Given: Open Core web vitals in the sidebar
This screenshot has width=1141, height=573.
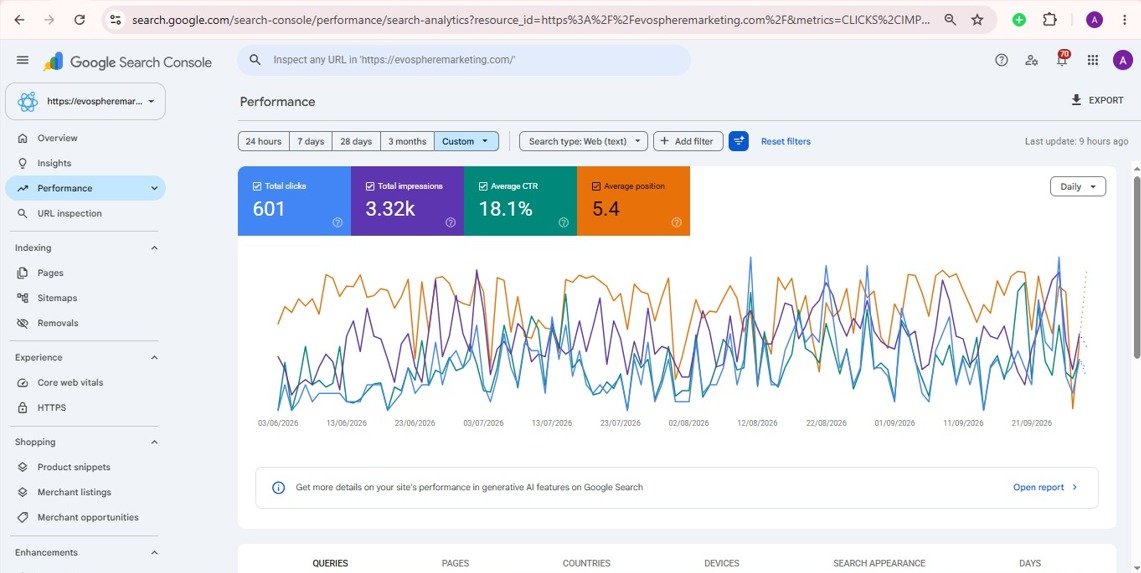Looking at the screenshot, I should point(85,382).
